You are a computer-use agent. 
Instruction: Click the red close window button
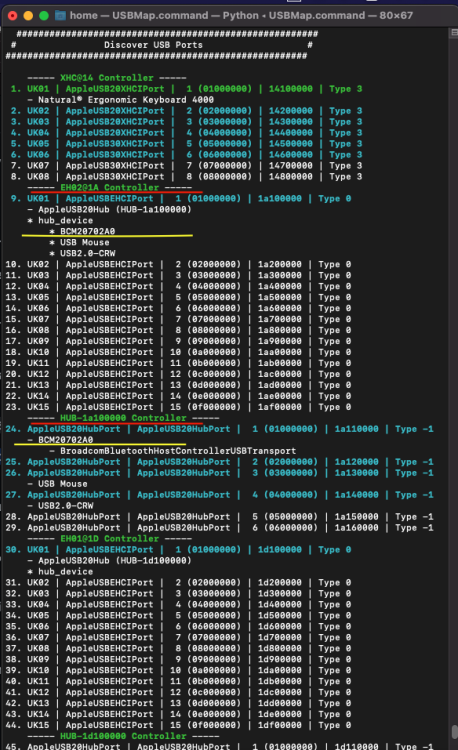(13, 16)
